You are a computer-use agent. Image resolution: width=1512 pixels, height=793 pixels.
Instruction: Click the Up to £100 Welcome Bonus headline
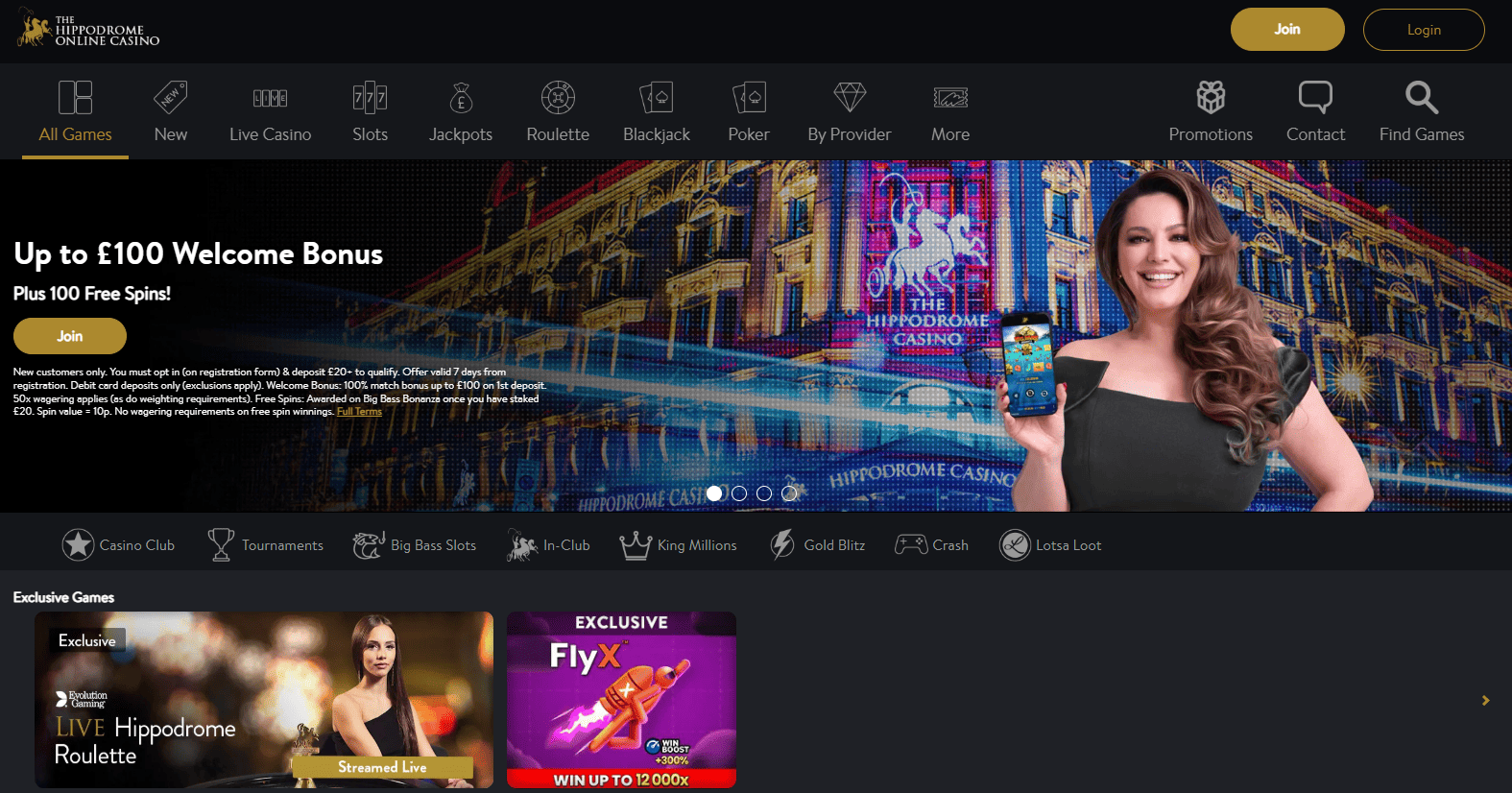(198, 253)
